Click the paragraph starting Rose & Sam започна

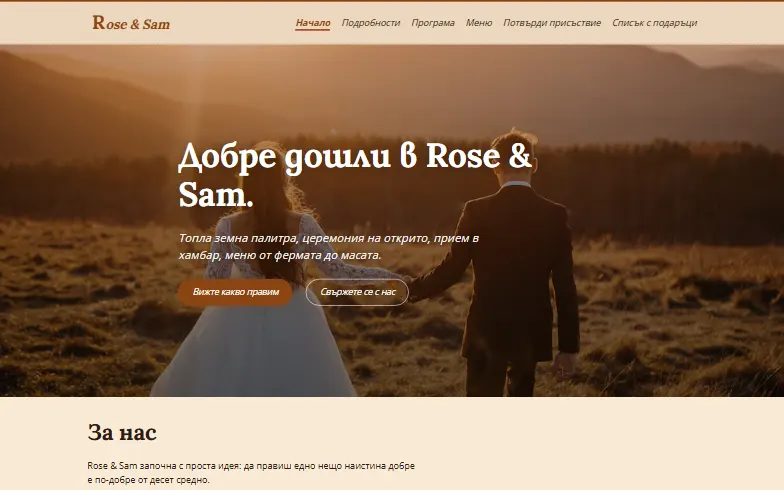click(x=251, y=472)
